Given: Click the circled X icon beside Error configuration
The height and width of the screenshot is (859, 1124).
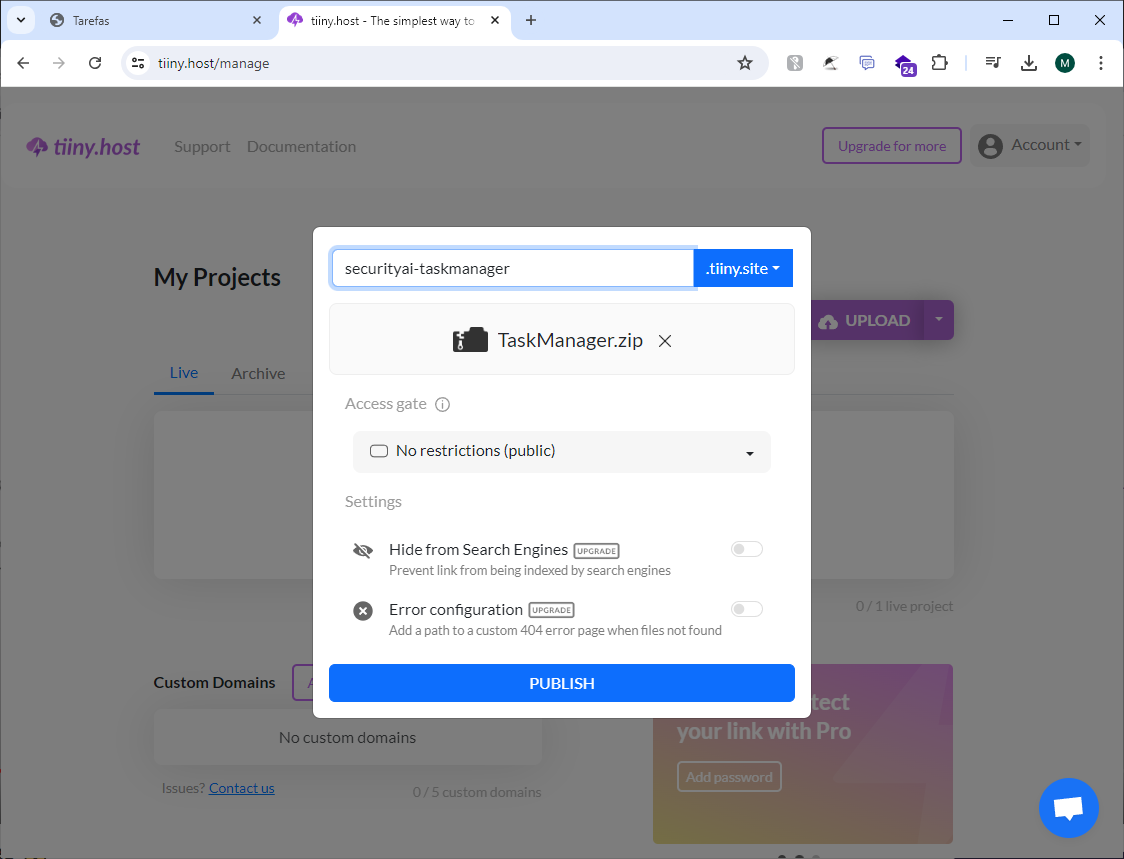Looking at the screenshot, I should click(x=363, y=611).
